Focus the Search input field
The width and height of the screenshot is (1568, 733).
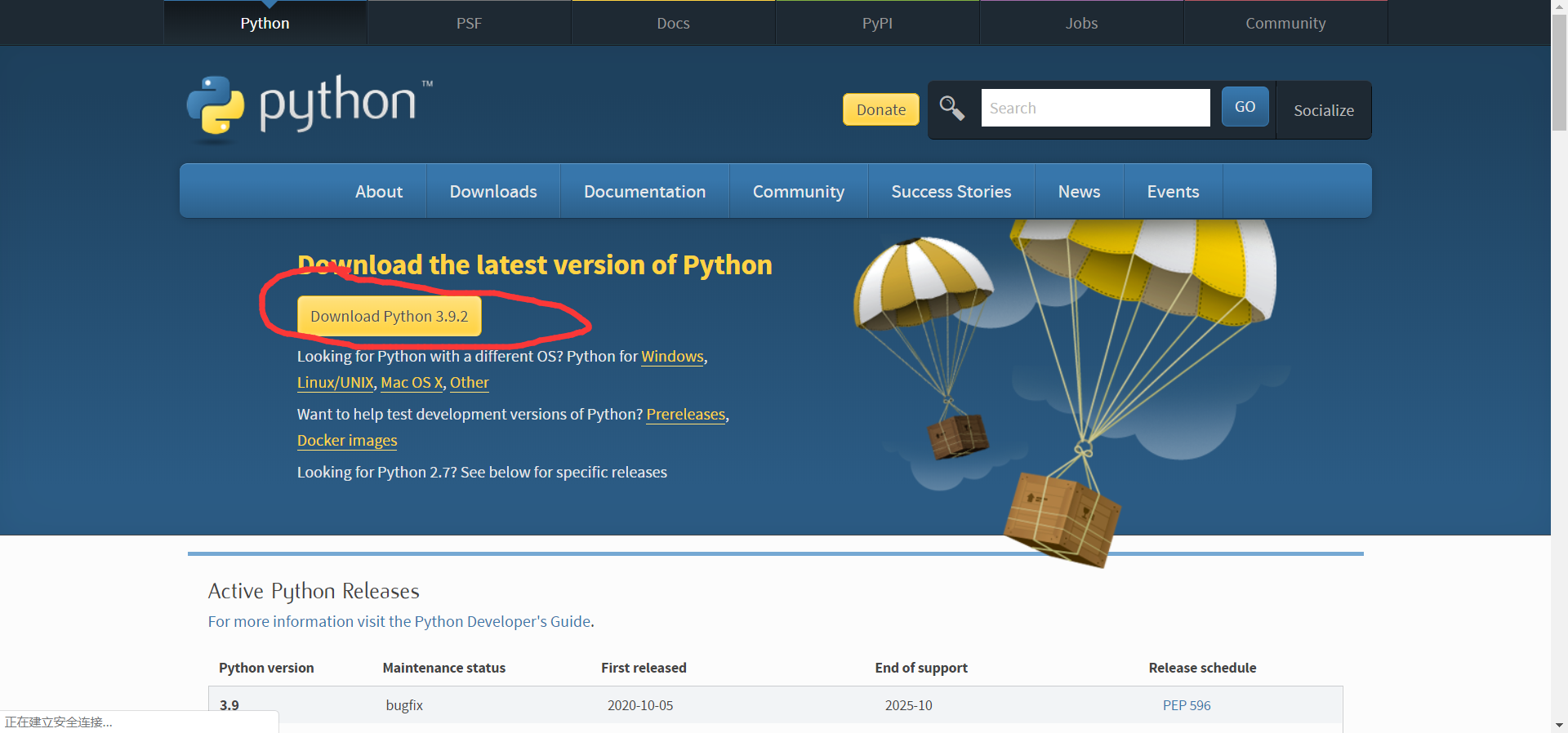pos(1095,108)
